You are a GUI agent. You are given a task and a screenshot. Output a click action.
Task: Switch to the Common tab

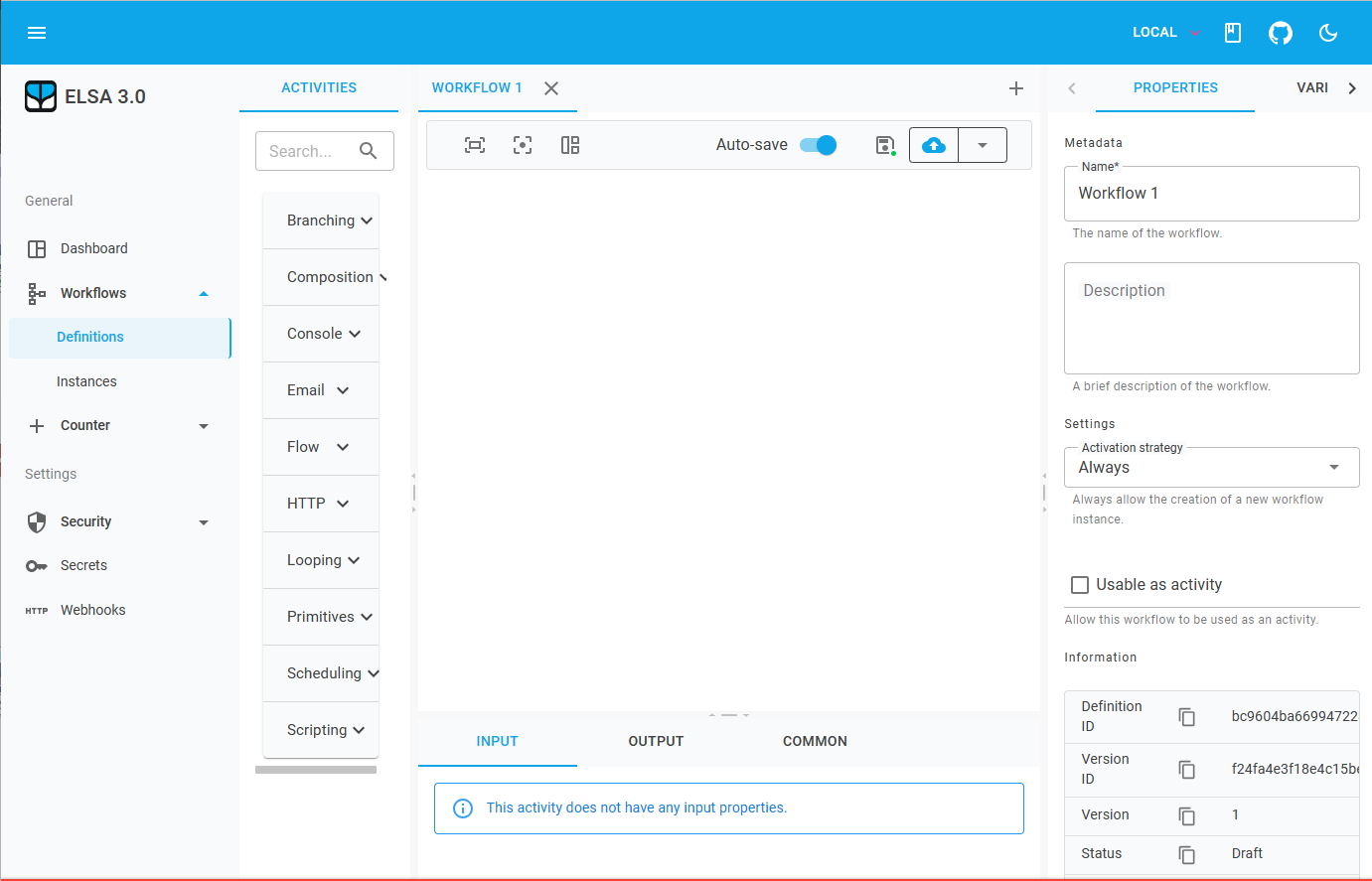[x=815, y=741]
